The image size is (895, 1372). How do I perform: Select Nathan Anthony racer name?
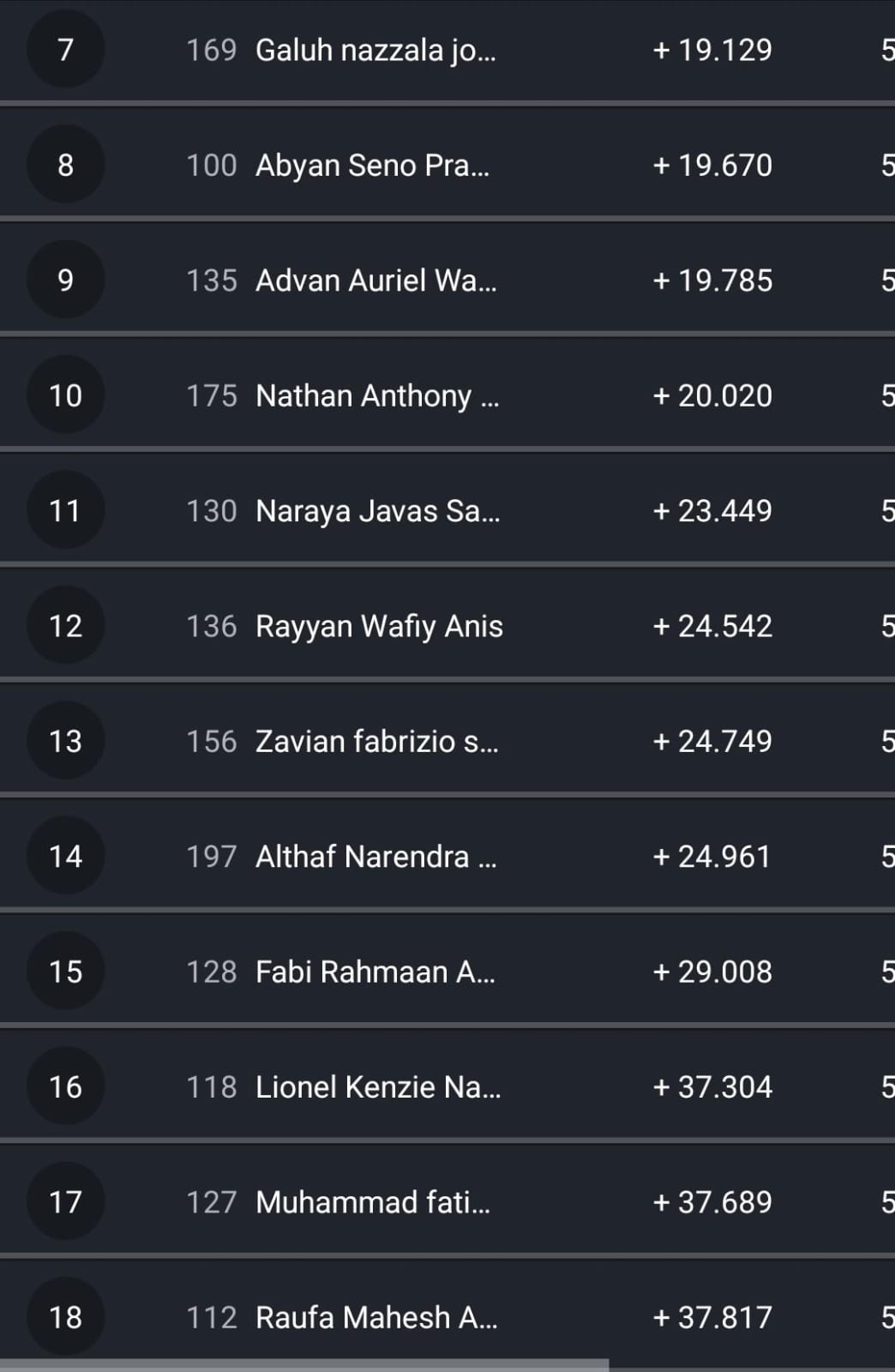coord(376,396)
